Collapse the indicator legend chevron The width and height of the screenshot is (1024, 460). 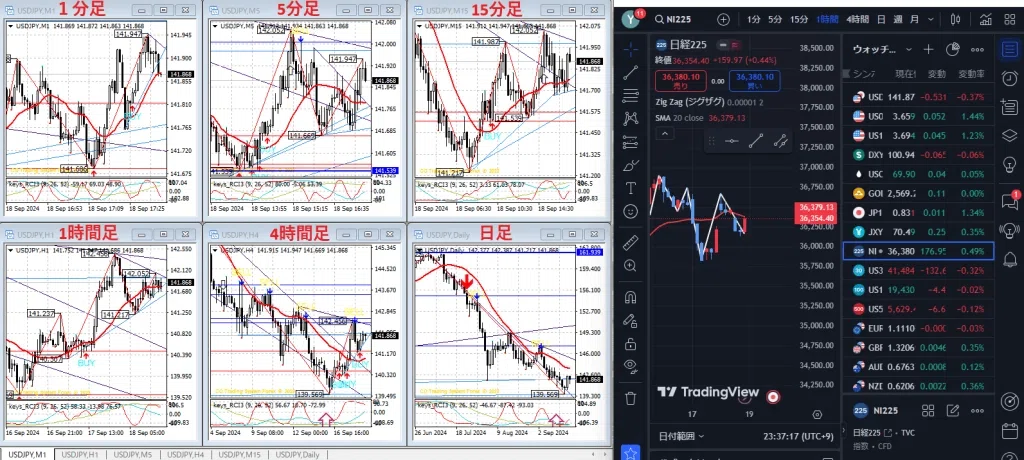(664, 133)
